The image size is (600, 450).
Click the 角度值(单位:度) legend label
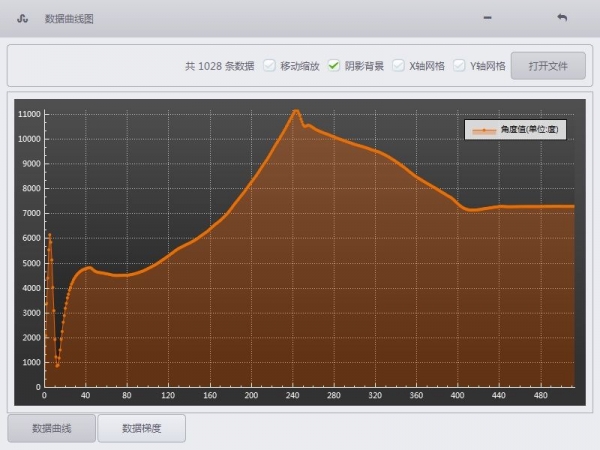[530, 129]
